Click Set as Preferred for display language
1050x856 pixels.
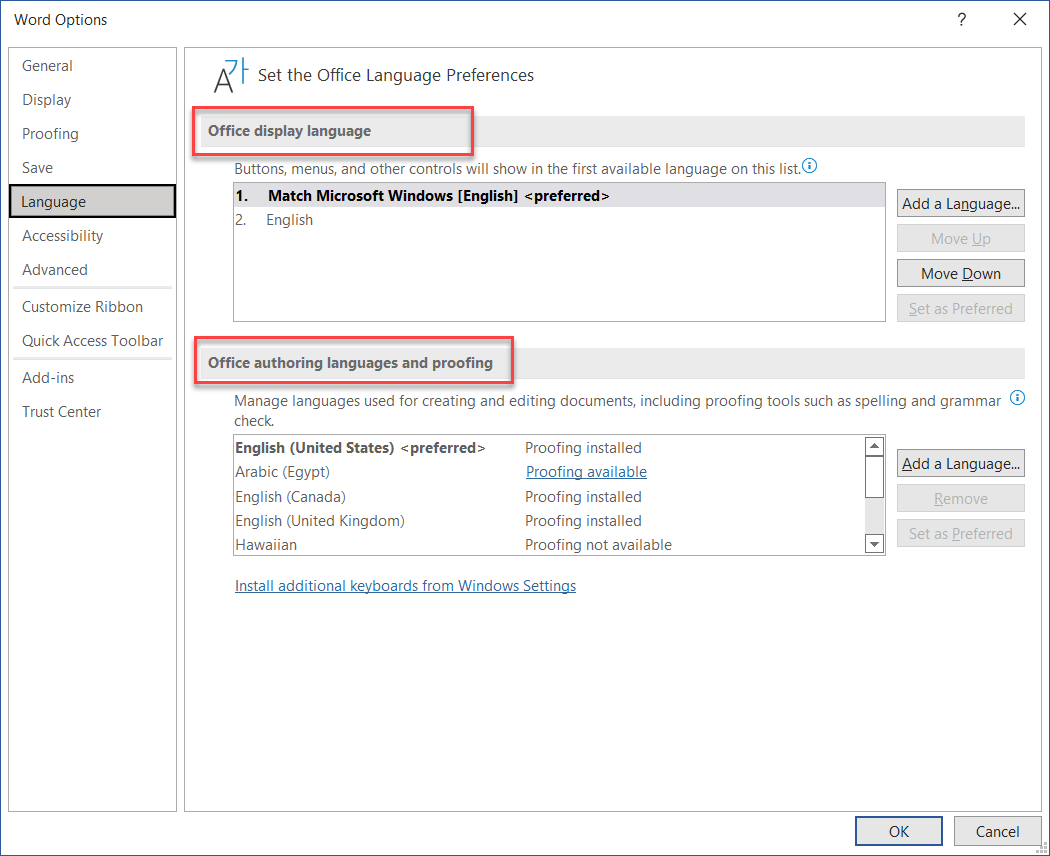960,308
